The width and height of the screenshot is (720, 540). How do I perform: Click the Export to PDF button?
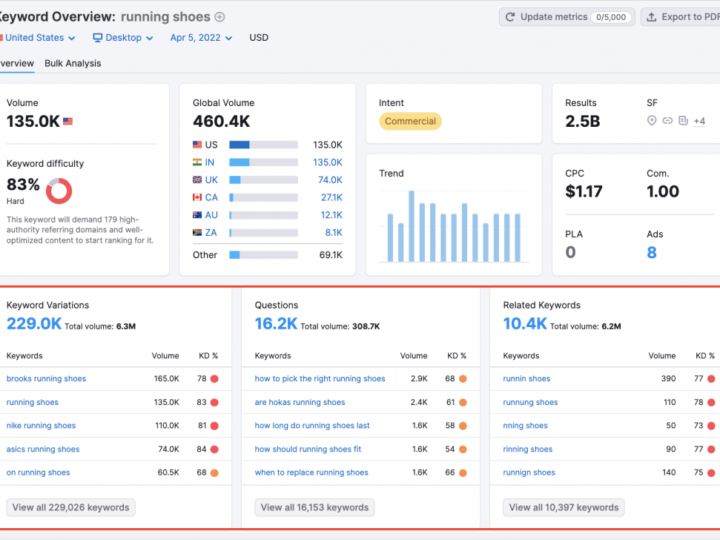tap(681, 17)
